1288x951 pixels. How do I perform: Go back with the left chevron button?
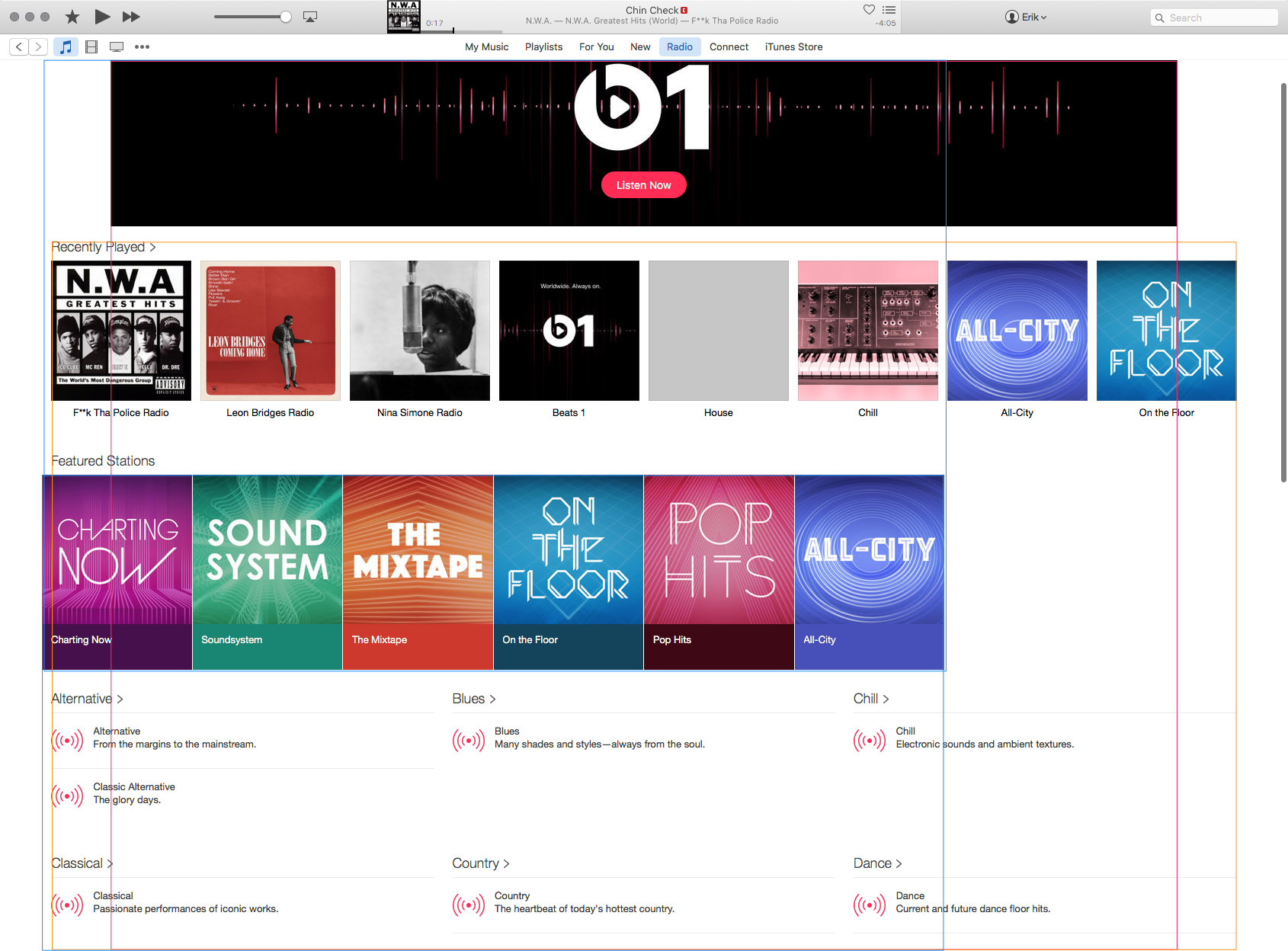click(x=19, y=46)
